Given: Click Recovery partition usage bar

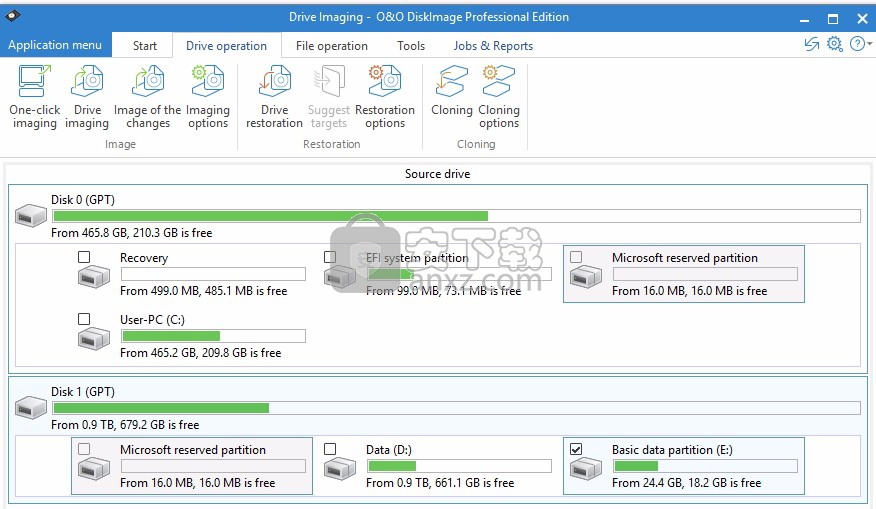Looking at the screenshot, I should [x=213, y=274].
